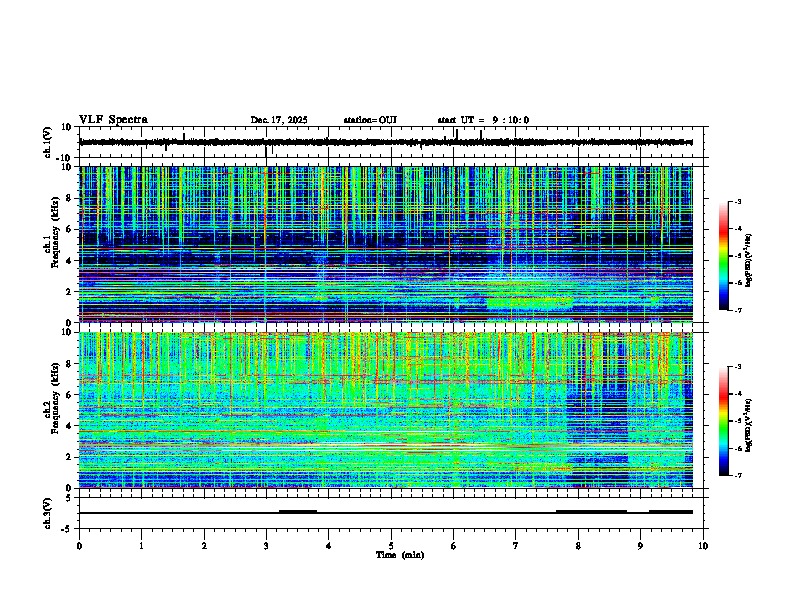Click the "ch.1(V)" waveform axis label
792x612 pixels.
pos(48,142)
